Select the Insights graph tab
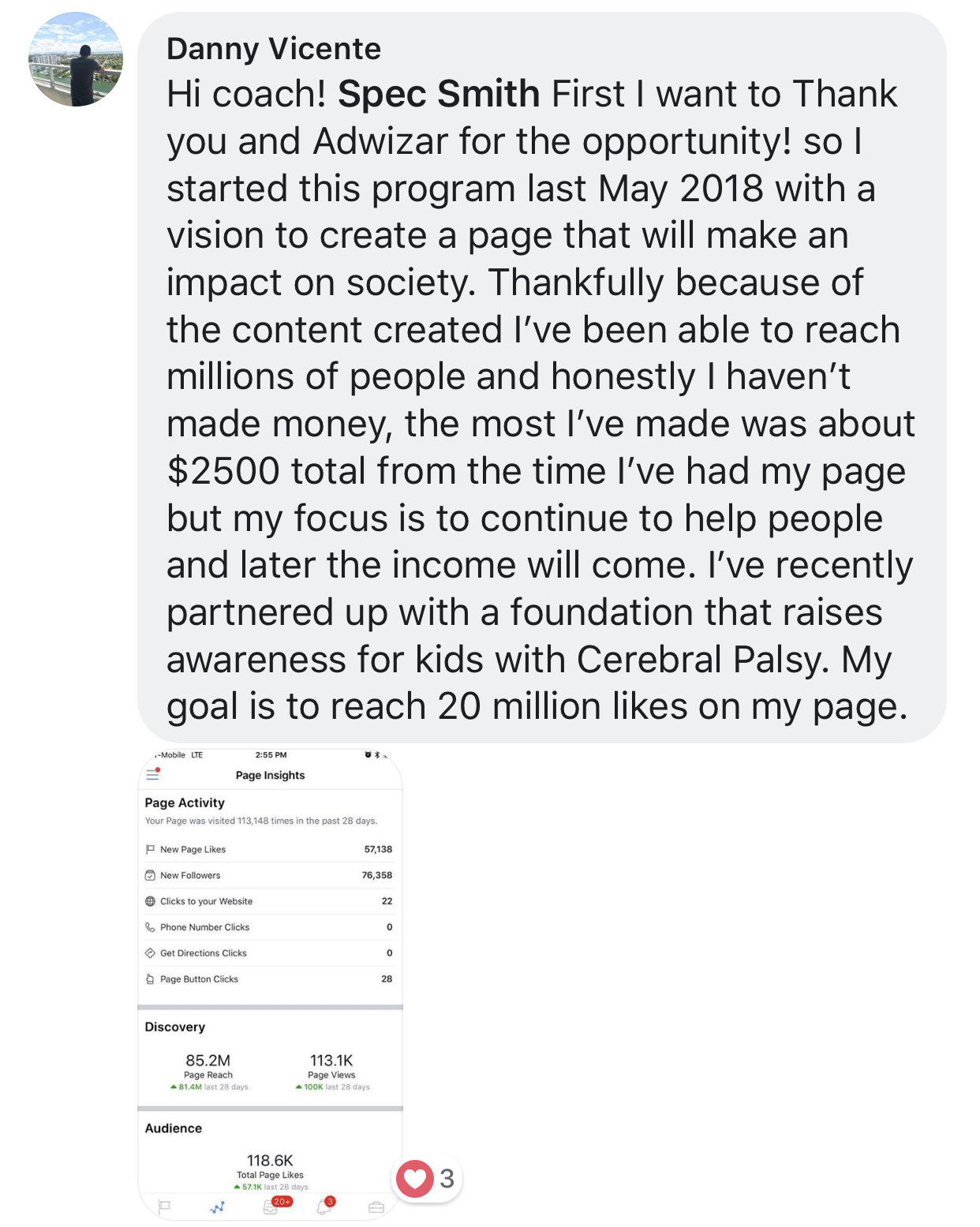This screenshot has width=980, height=1227. [218, 1207]
